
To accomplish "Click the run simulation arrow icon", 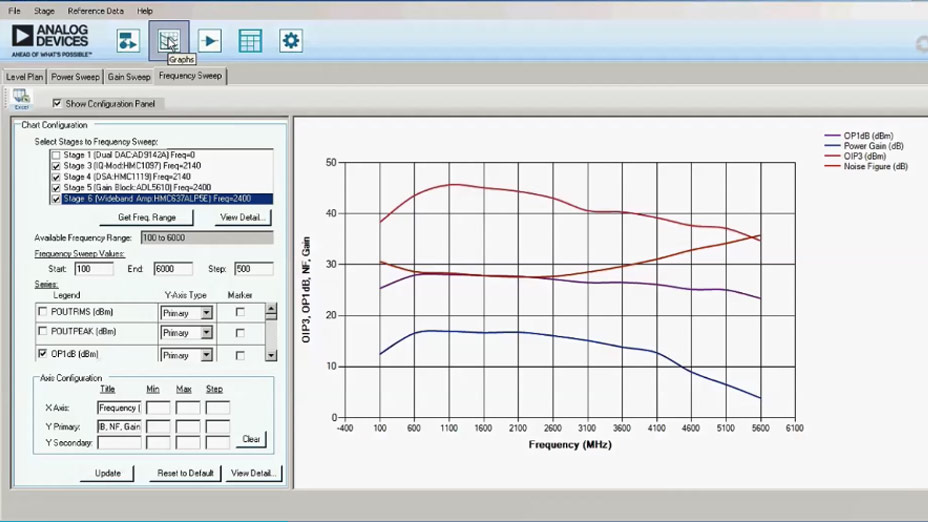I will (210, 41).
